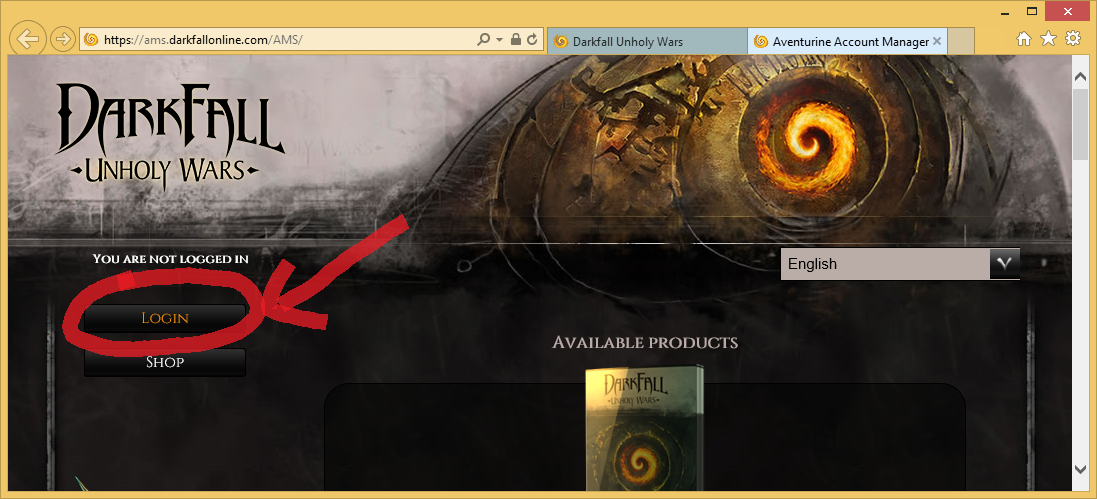This screenshot has width=1097, height=499.
Task: Open a new blank tab
Action: click(x=961, y=41)
